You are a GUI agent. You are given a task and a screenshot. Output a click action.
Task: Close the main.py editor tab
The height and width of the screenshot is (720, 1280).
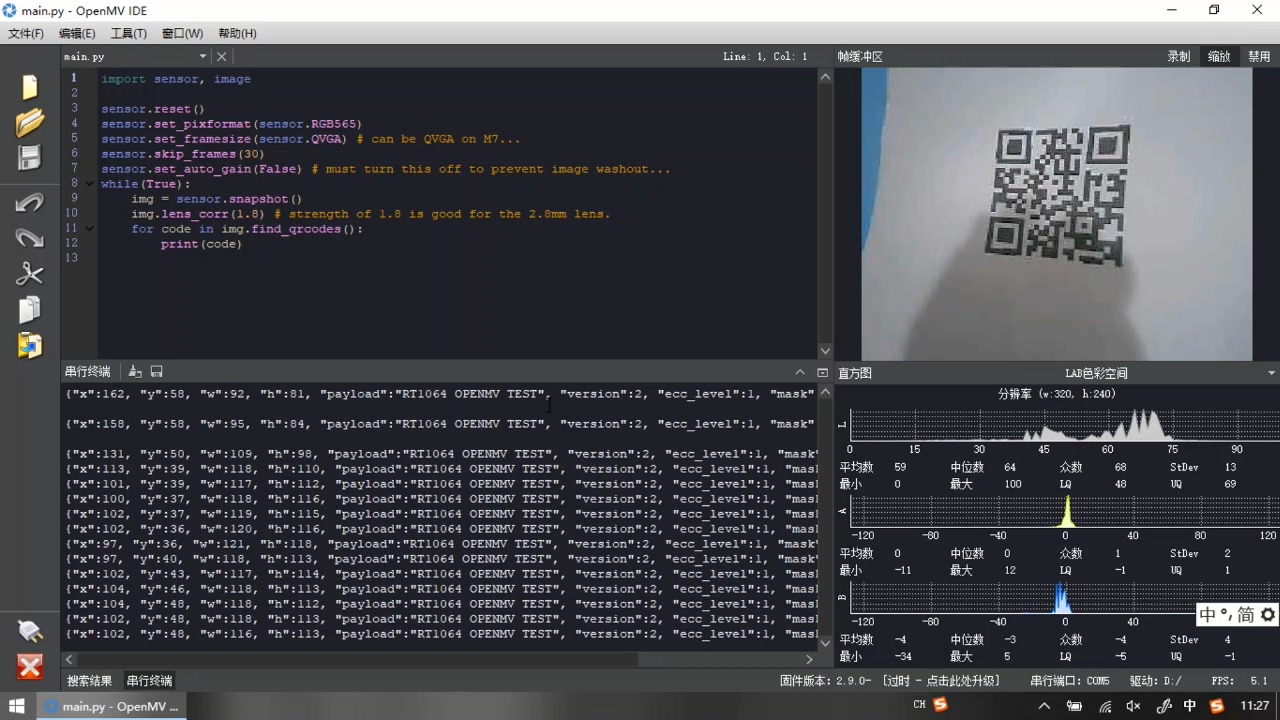222,57
